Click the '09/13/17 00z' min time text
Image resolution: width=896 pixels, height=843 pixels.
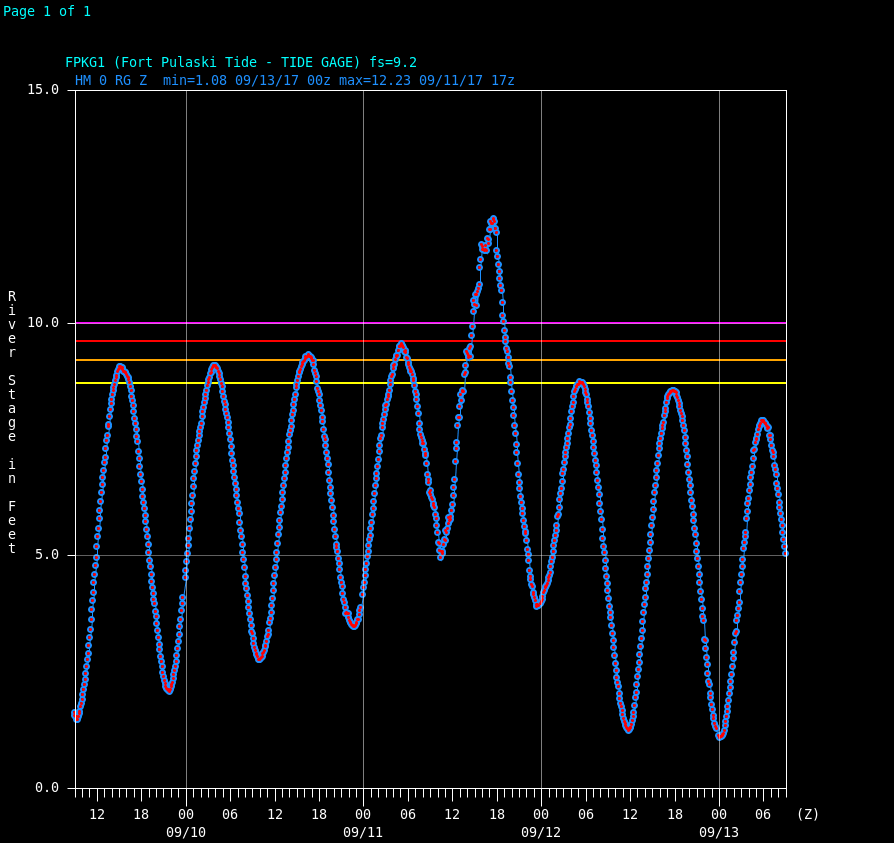coord(283,81)
